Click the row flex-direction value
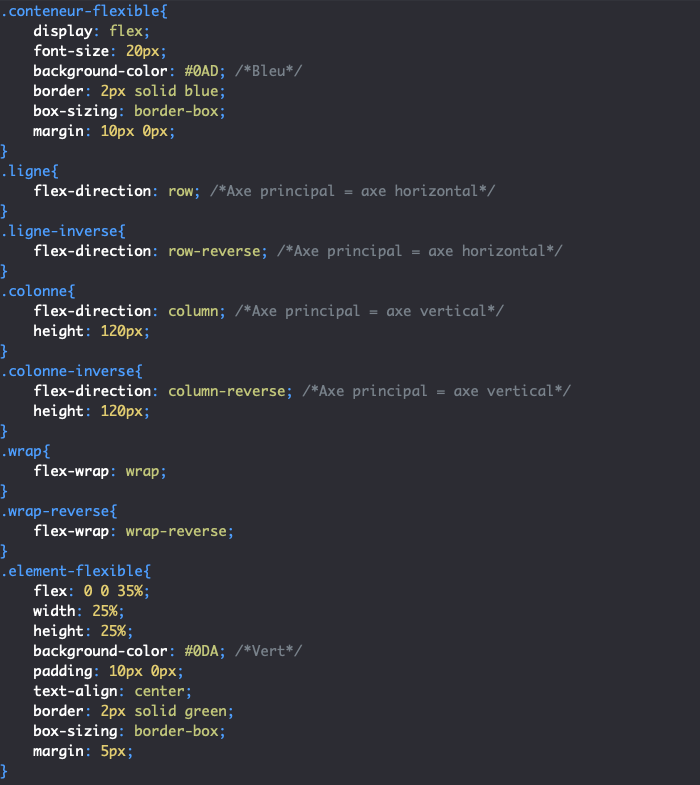Viewport: 700px width, 785px height. tap(181, 191)
